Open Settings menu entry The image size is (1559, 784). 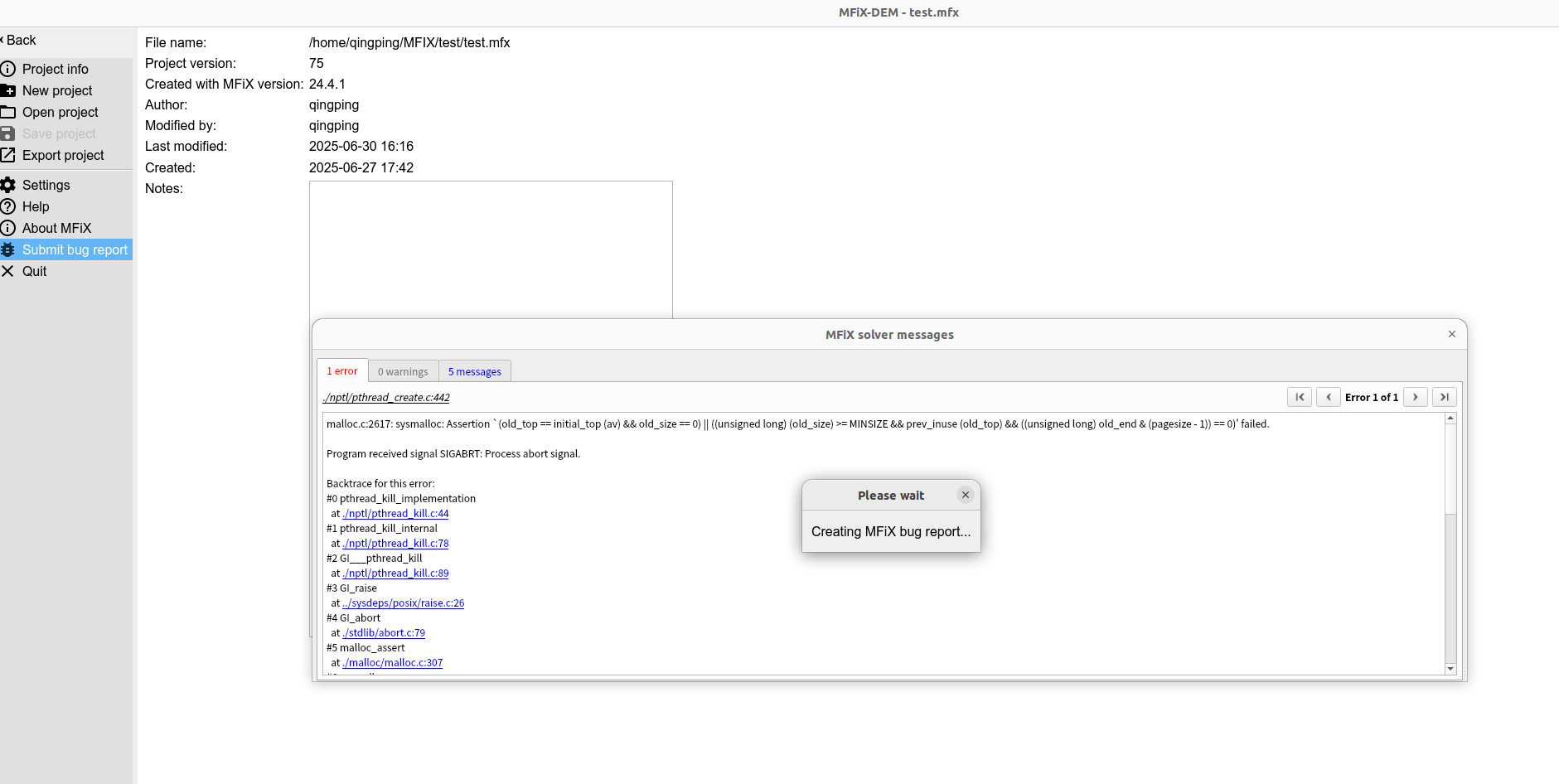66,185
